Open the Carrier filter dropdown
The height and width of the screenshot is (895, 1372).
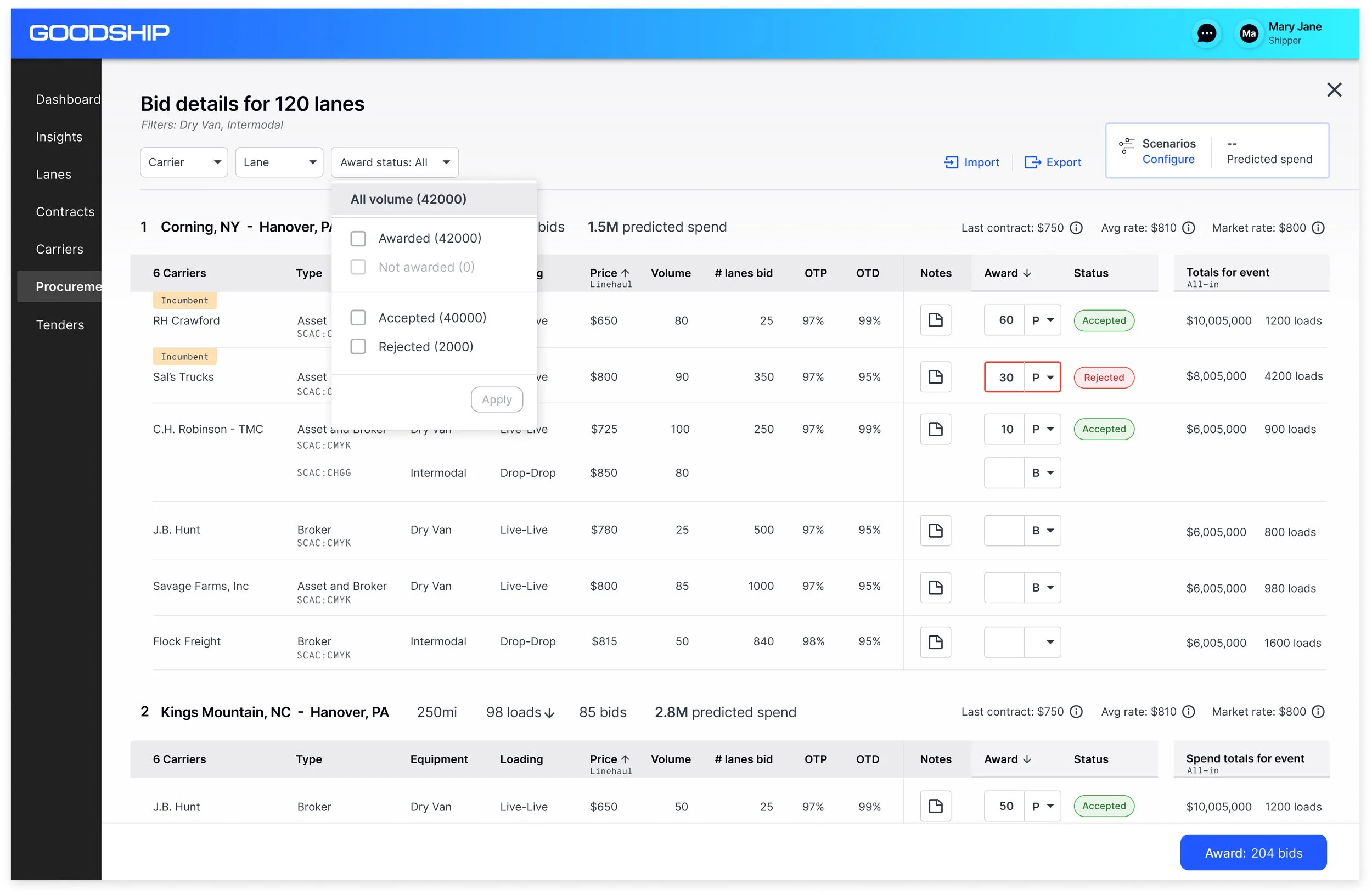[x=184, y=162]
